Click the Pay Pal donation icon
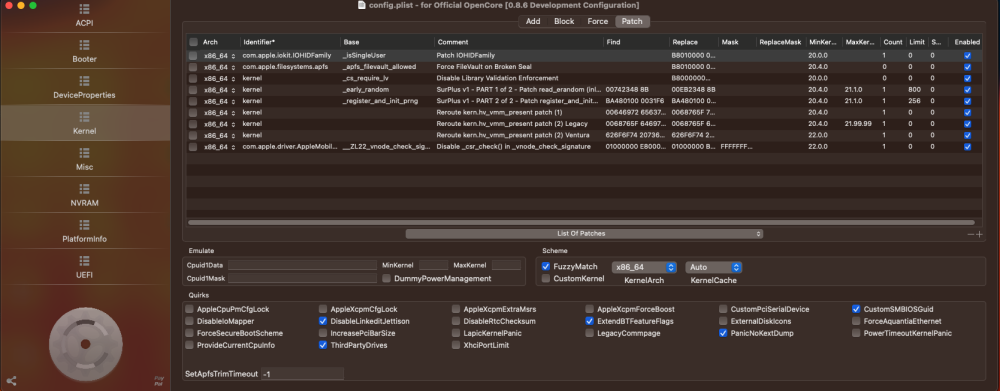1000x391 pixels. tap(159, 381)
